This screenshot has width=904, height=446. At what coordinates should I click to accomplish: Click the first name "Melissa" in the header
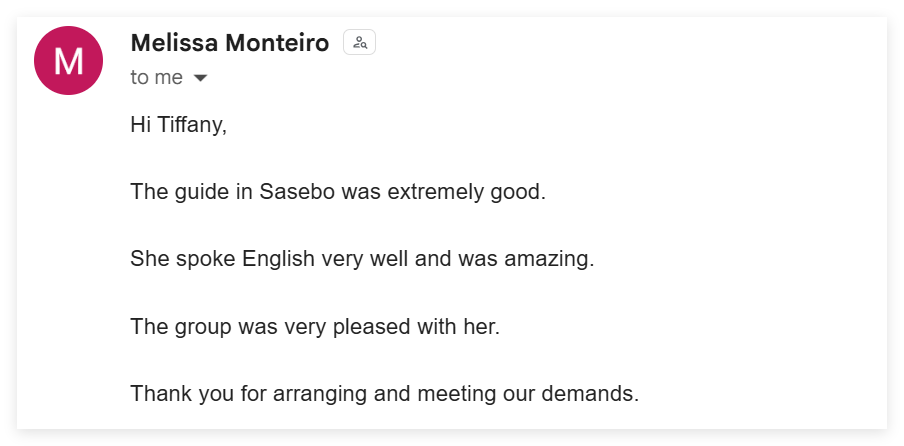point(174,43)
